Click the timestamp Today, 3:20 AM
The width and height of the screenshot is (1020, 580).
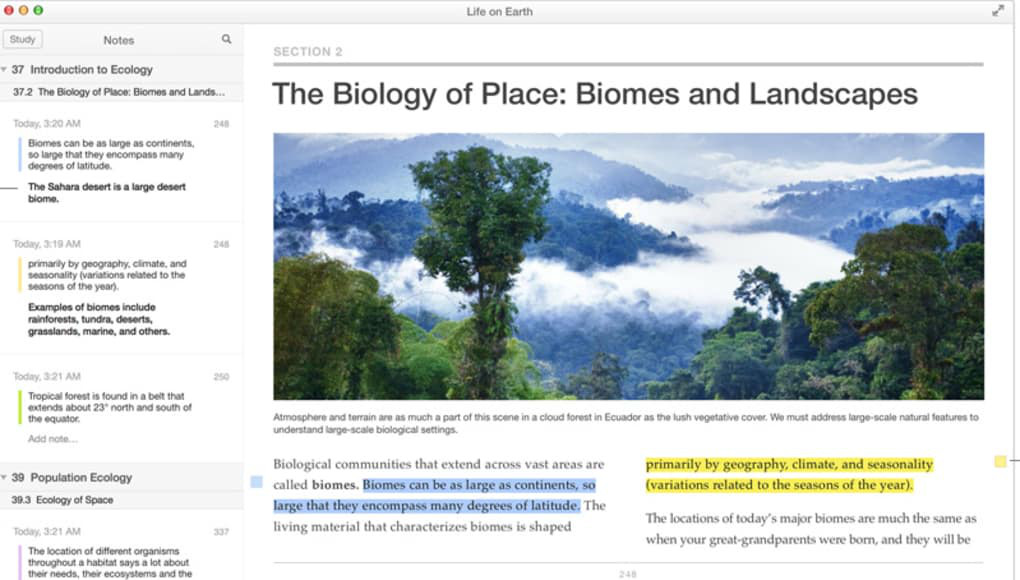(x=47, y=124)
